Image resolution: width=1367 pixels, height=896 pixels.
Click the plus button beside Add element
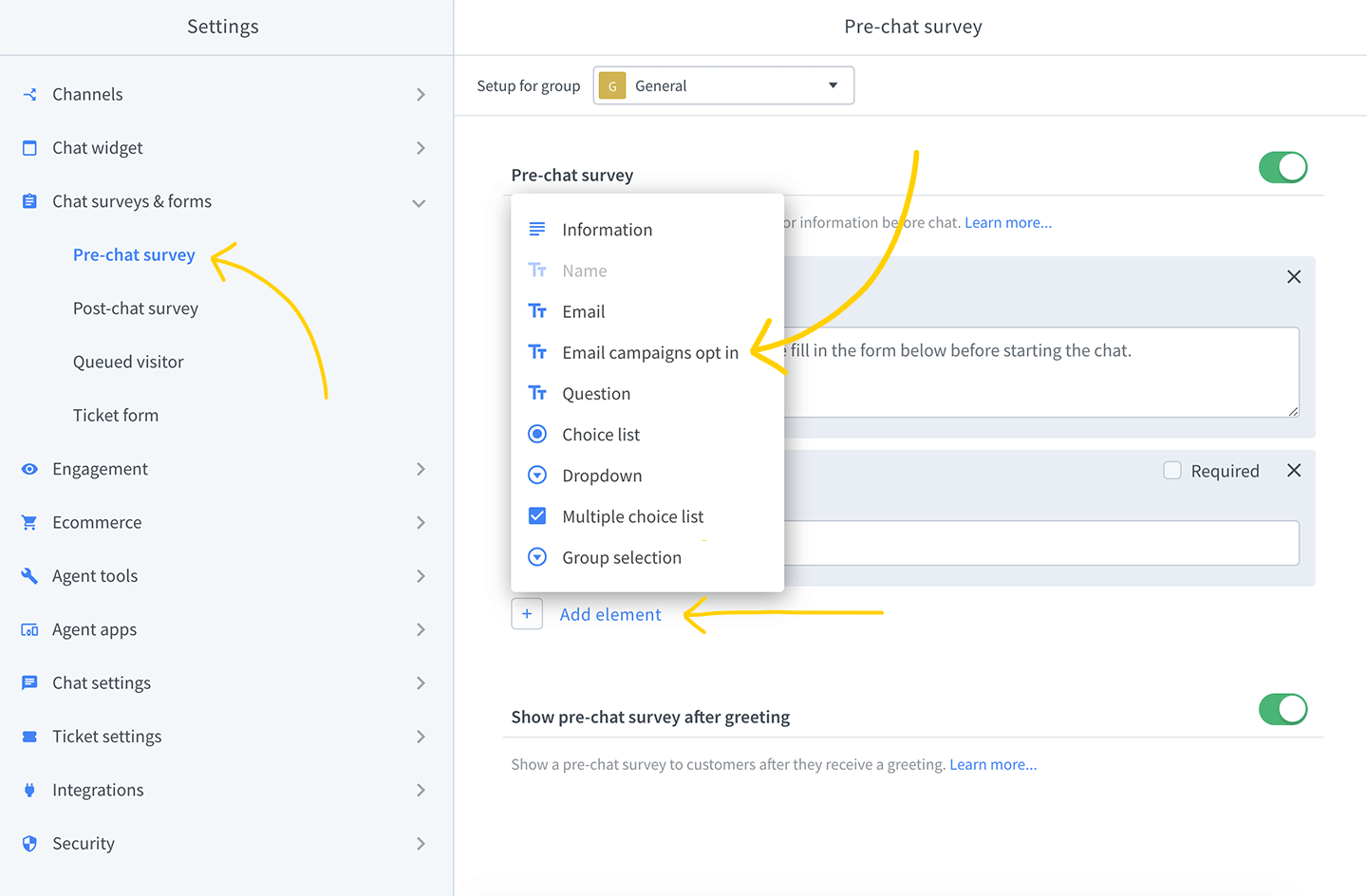527,614
